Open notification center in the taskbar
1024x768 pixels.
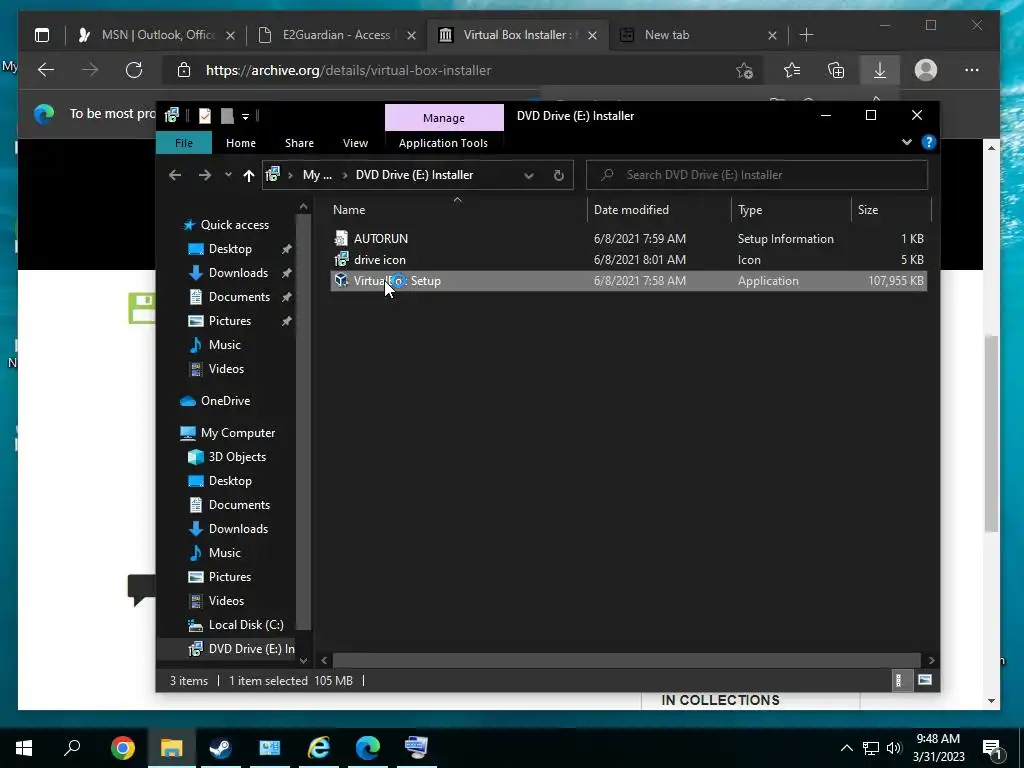[x=993, y=748]
